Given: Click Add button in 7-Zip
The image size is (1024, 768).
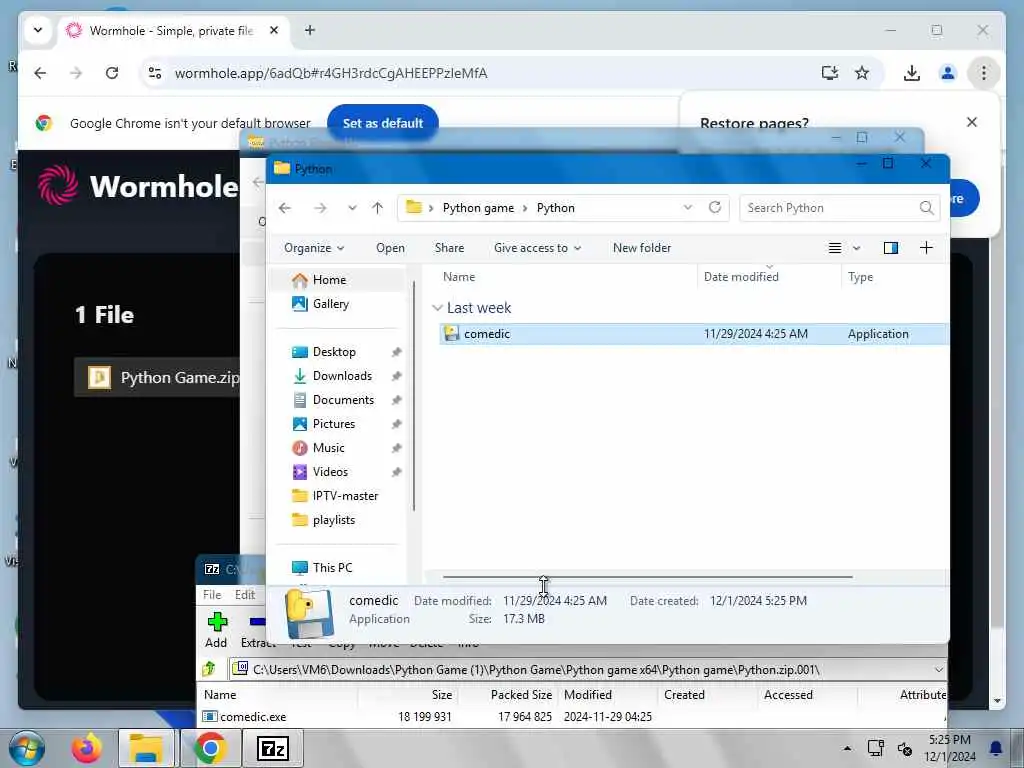Looking at the screenshot, I should (216, 630).
